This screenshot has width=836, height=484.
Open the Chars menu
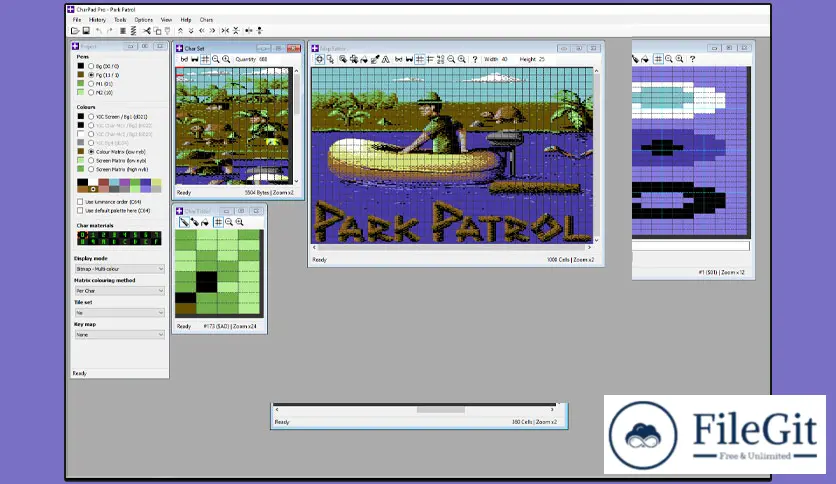[x=206, y=20]
